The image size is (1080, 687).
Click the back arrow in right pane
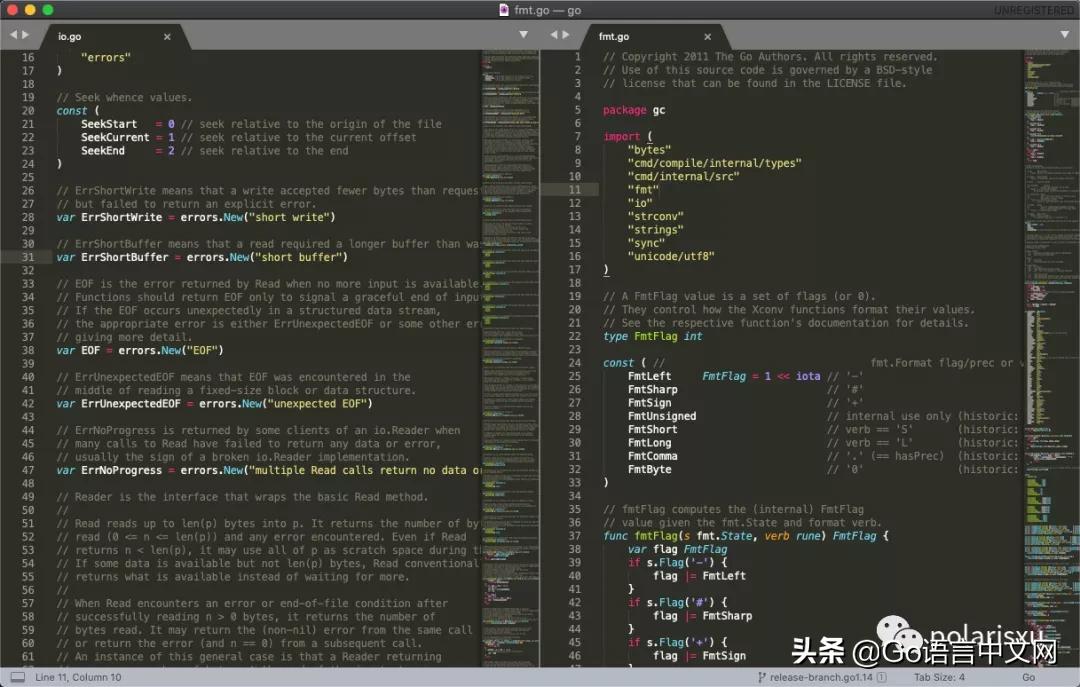554,35
